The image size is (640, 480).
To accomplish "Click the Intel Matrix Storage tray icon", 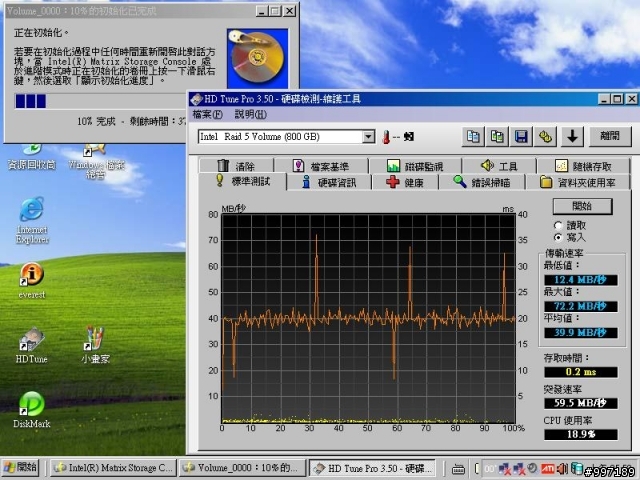I will pos(576,468).
